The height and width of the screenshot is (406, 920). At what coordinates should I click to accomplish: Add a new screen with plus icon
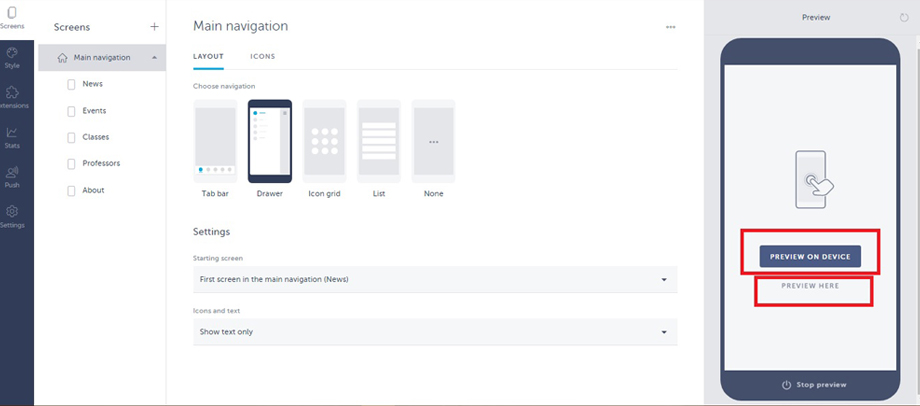coord(154,26)
